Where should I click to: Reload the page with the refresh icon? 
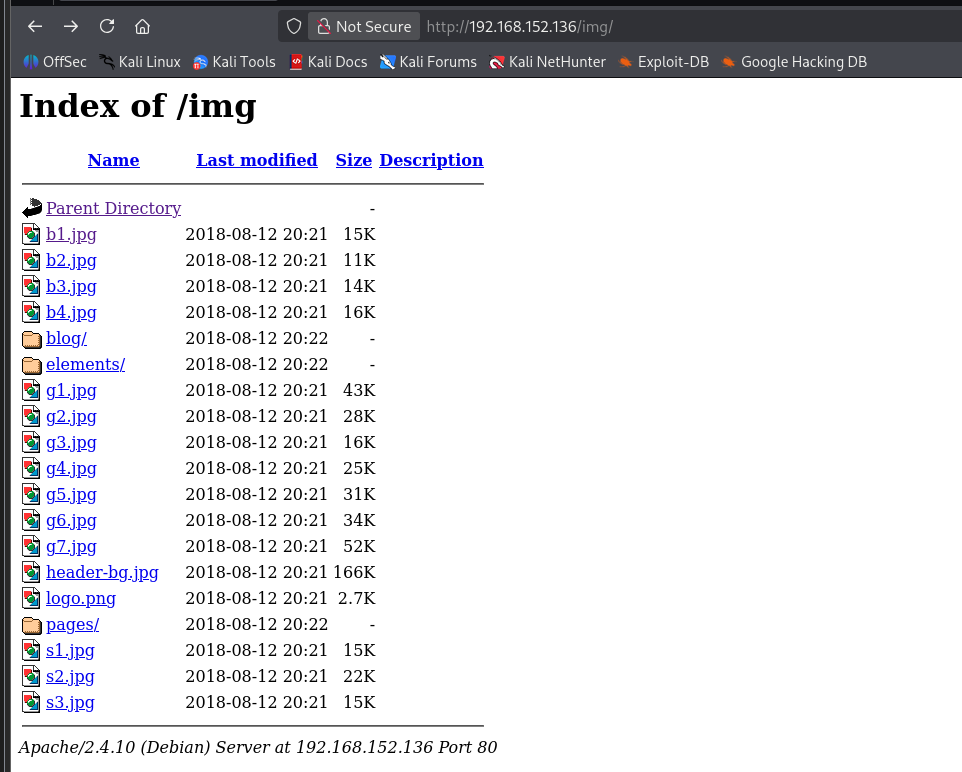pyautogui.click(x=106, y=26)
